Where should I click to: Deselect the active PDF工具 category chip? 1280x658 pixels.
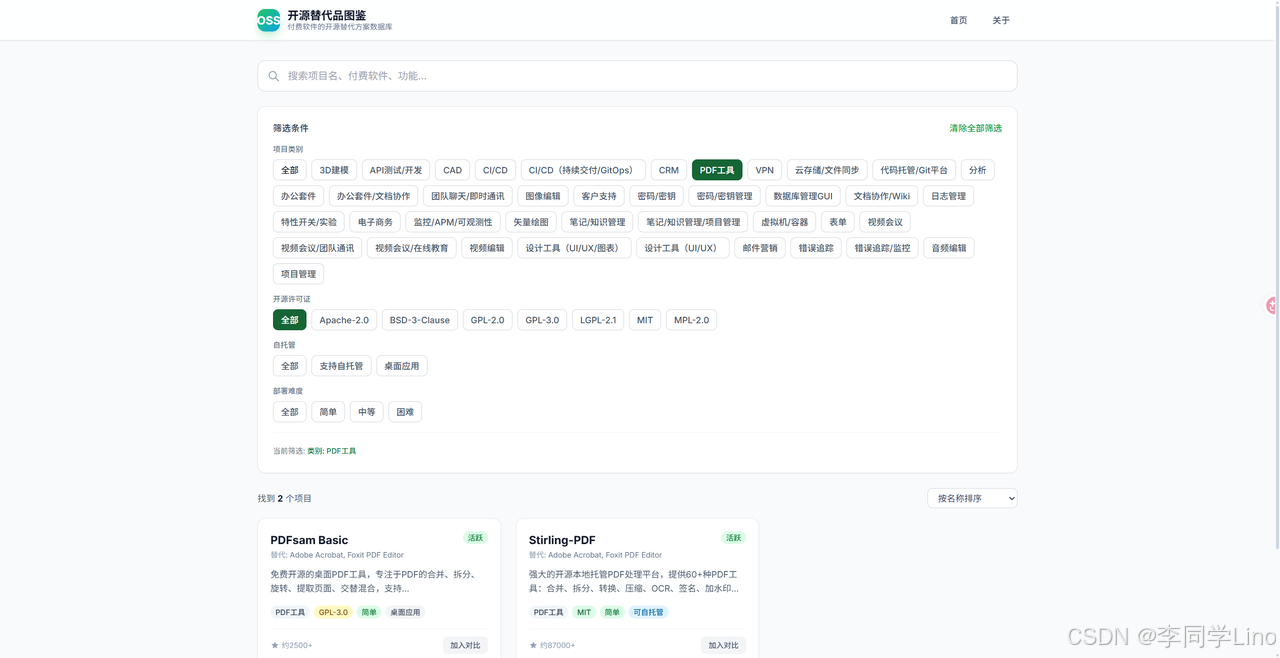coord(717,170)
